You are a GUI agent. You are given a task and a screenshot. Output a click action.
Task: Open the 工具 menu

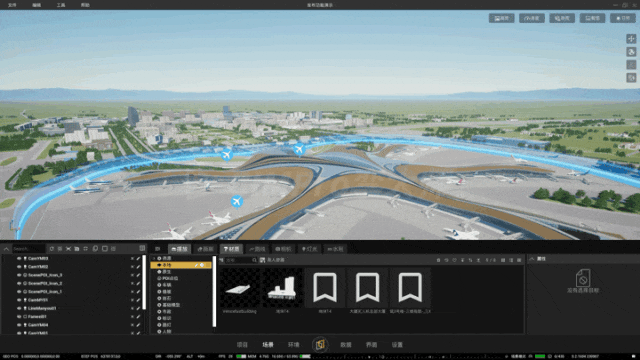click(61, 5)
